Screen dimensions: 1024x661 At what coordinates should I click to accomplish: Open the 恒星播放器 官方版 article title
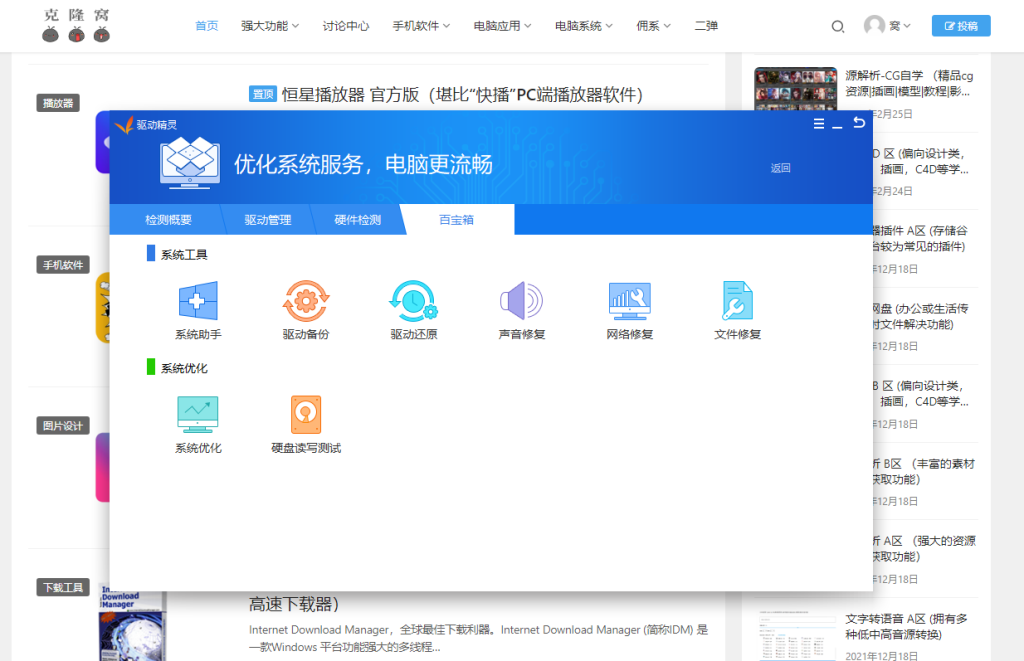point(462,95)
